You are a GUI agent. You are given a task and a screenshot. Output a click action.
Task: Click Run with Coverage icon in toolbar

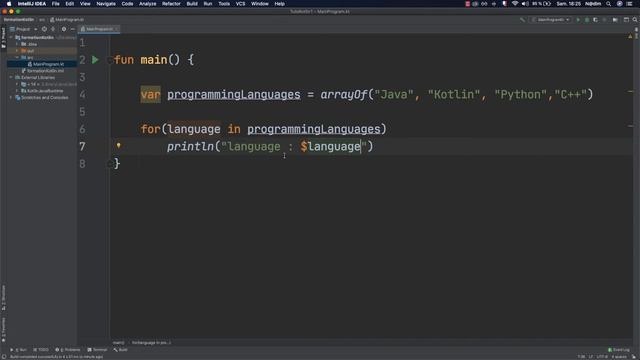596,20
